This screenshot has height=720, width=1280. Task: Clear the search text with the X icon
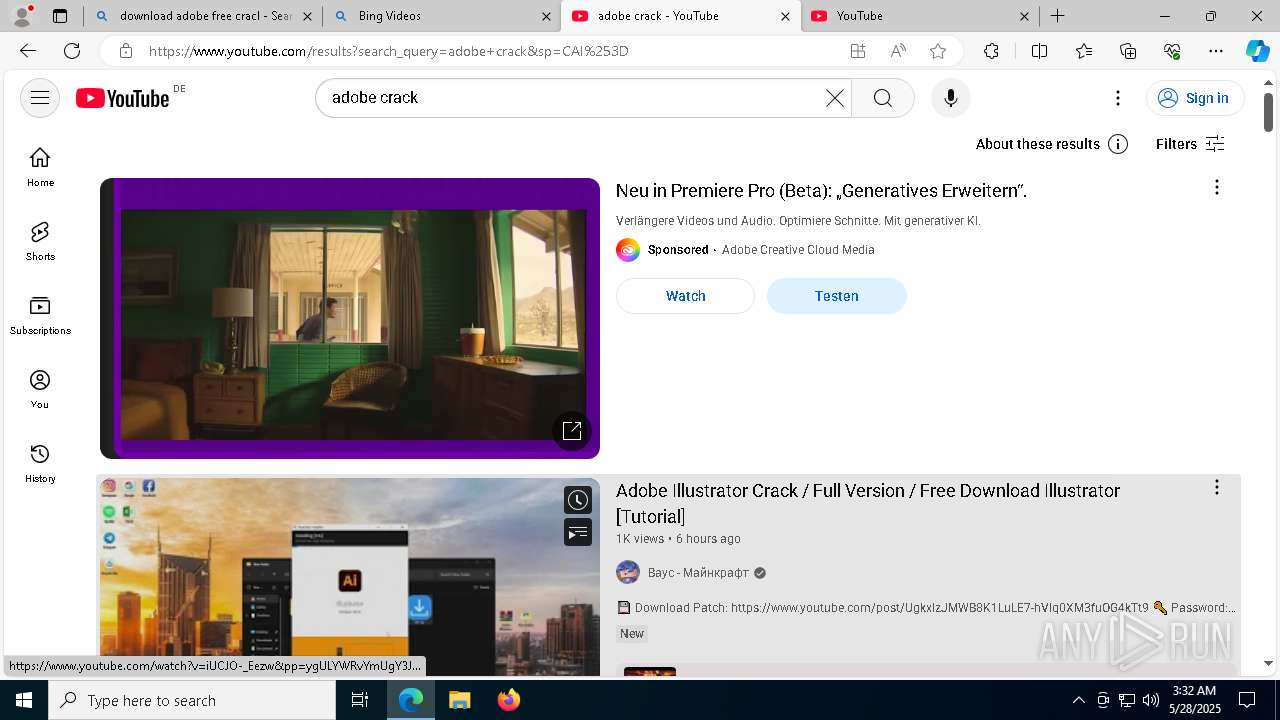click(x=835, y=98)
